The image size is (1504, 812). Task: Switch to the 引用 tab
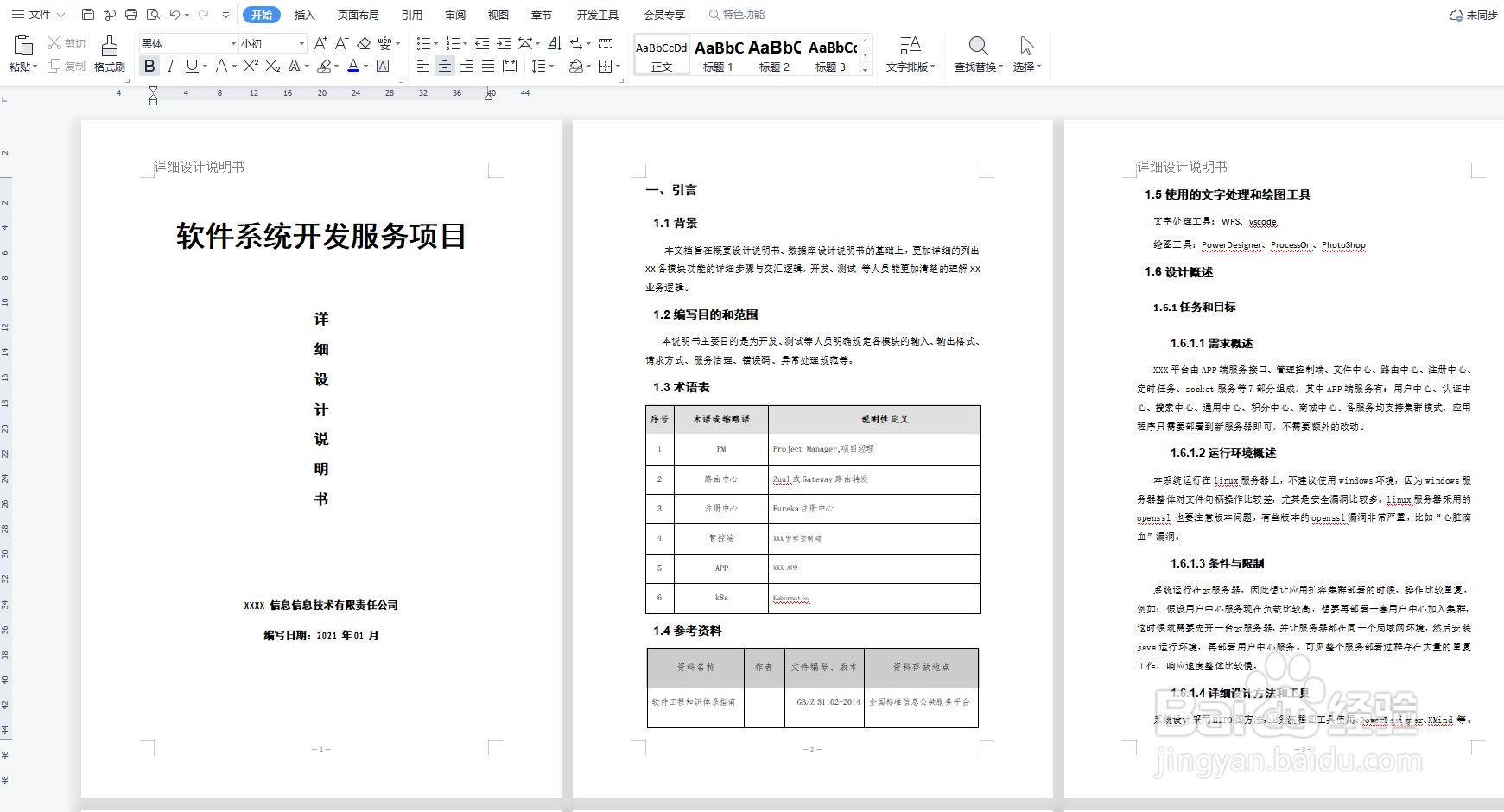(412, 15)
